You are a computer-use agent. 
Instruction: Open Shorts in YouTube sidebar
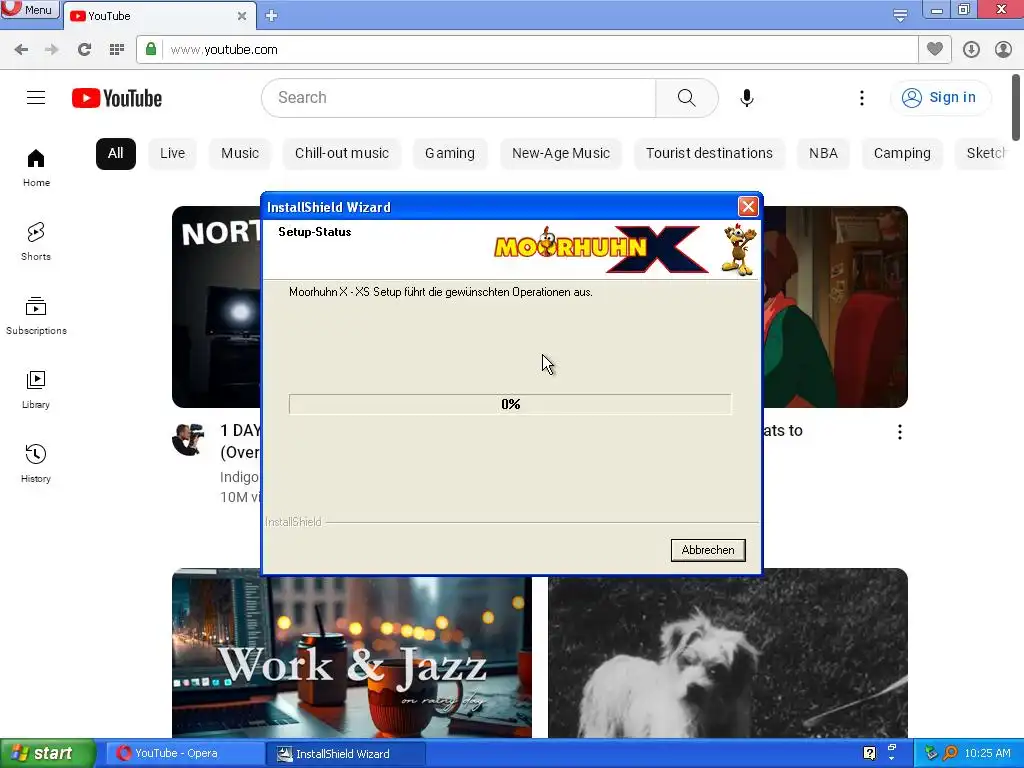click(36, 242)
